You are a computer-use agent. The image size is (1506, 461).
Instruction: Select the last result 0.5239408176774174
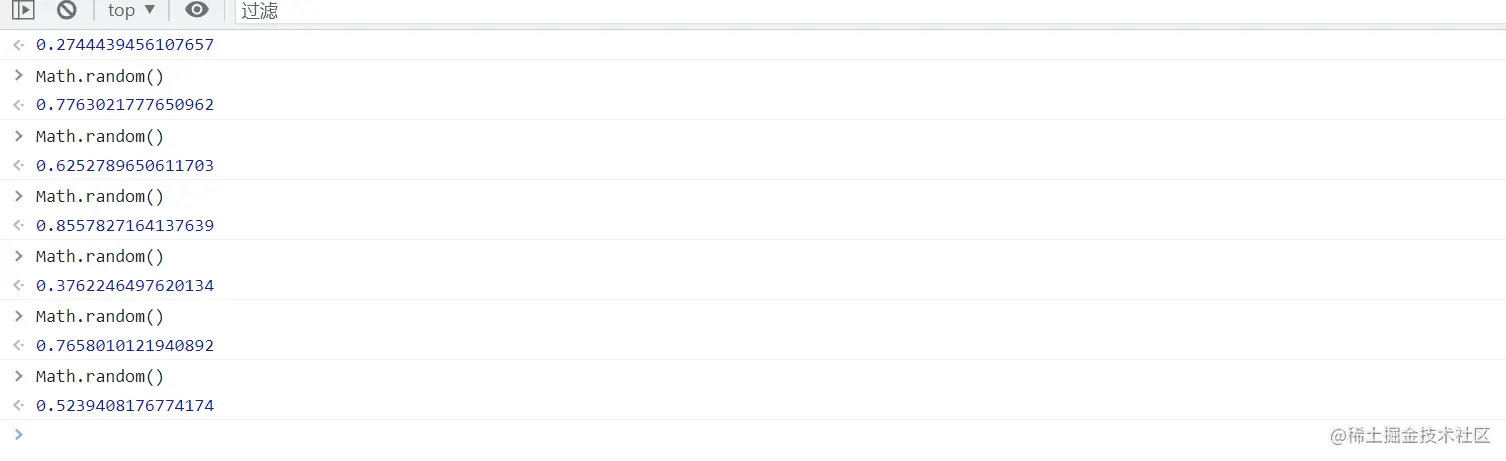[125, 405]
